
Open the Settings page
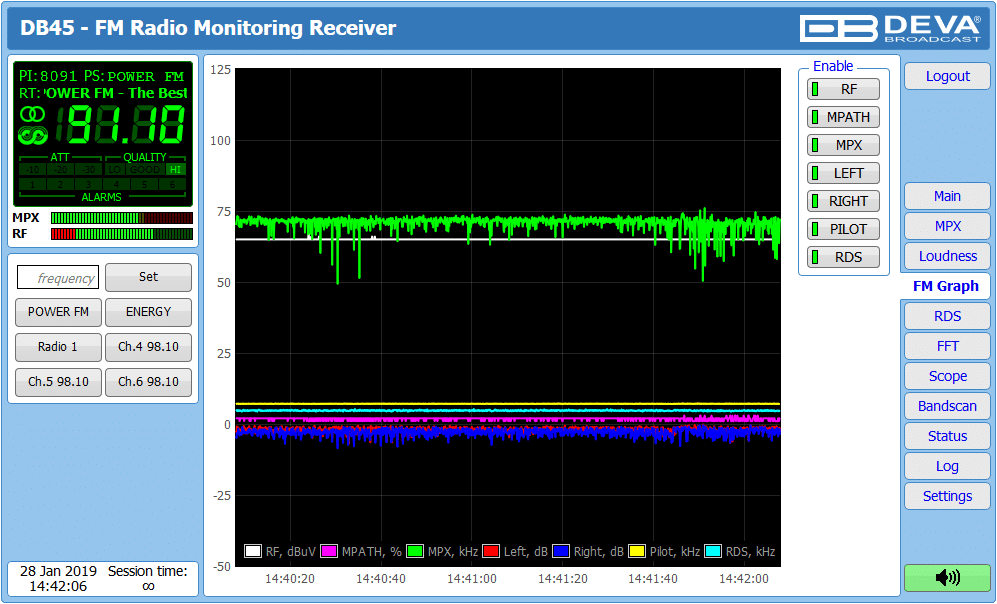tap(947, 496)
